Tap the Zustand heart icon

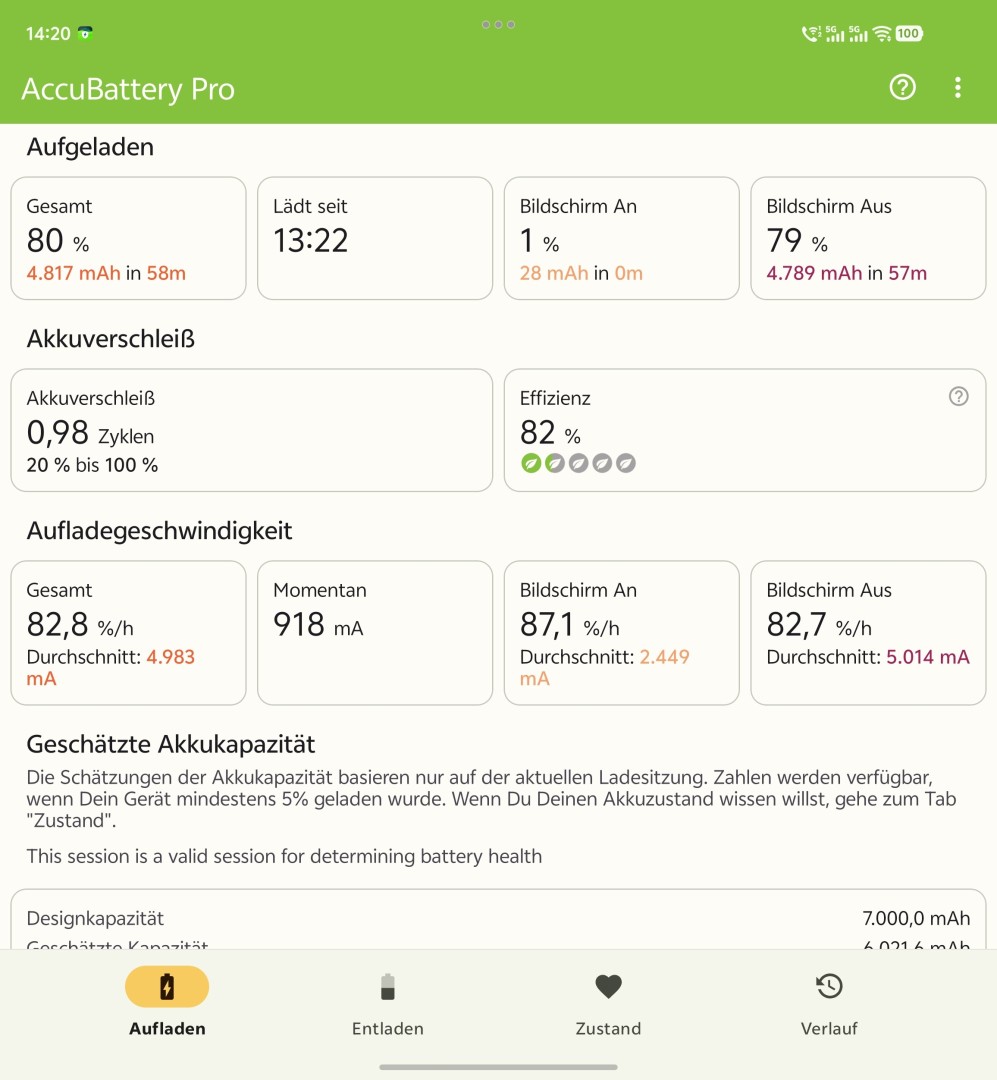click(608, 986)
